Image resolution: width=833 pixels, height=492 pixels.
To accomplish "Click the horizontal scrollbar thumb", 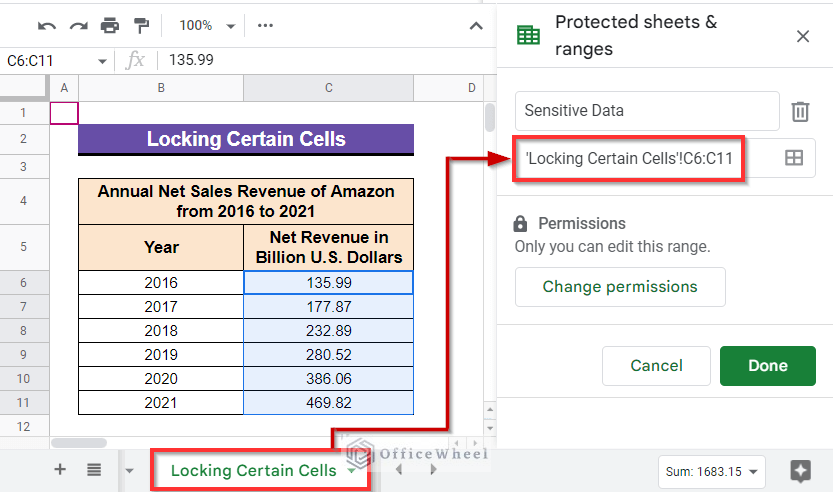I will [x=79, y=443].
